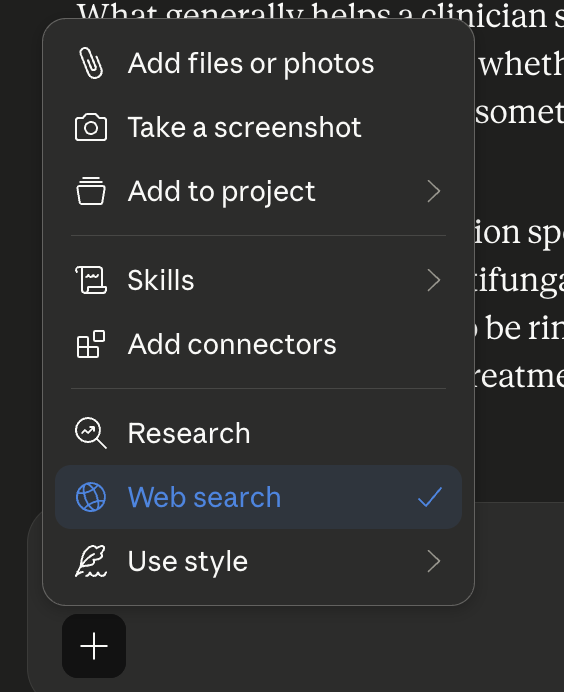
Task: Enable Research mode
Action: pyautogui.click(x=259, y=433)
